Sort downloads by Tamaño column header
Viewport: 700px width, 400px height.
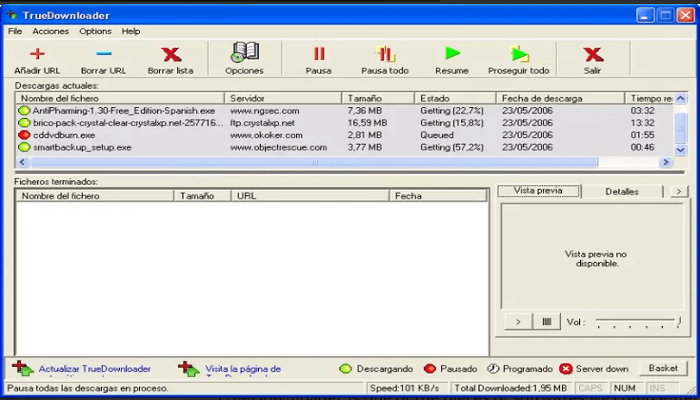[378, 98]
